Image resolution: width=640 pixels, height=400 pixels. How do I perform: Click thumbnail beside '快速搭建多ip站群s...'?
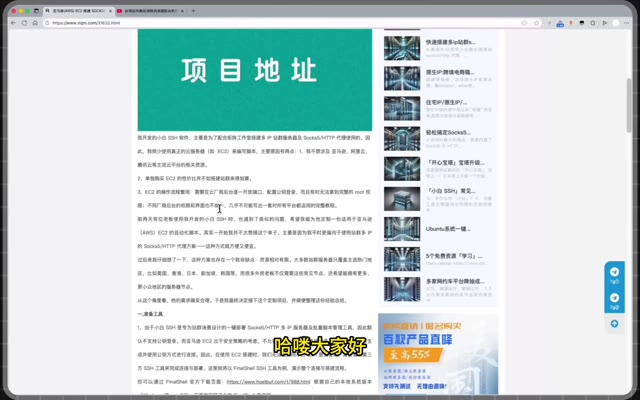[402, 48]
